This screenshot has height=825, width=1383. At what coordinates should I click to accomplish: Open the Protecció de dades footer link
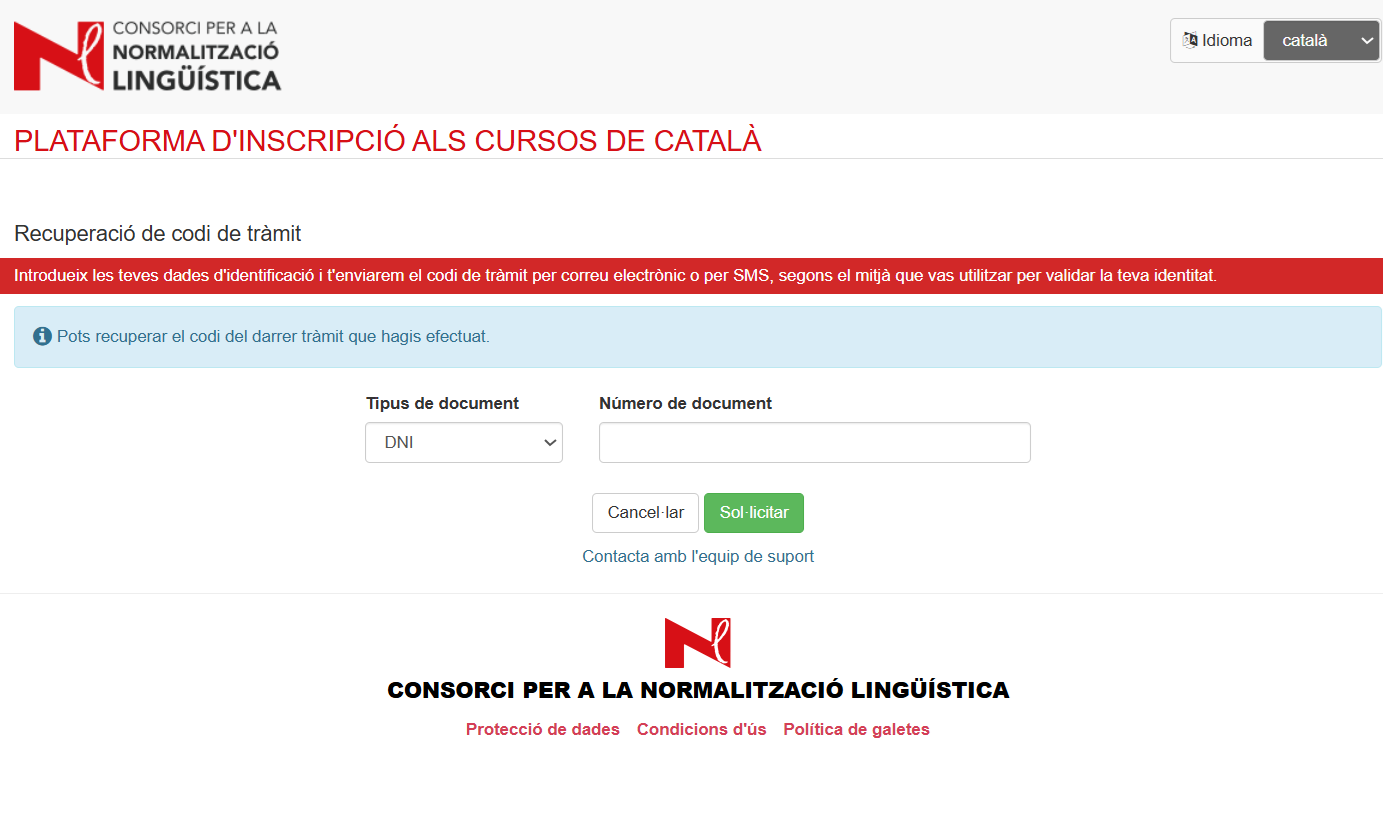tap(542, 730)
